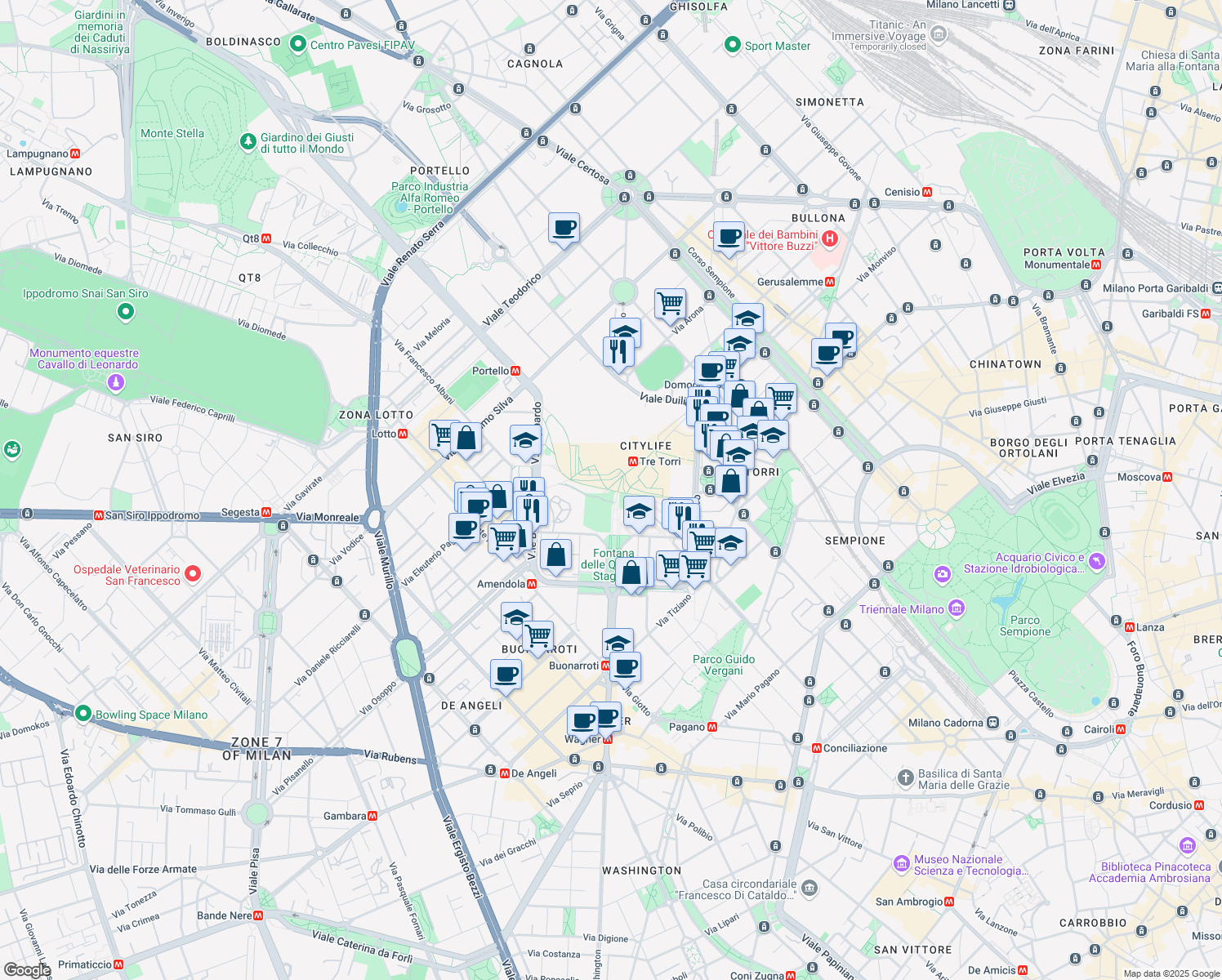Select the Triennale Milano museum pin

pos(957,608)
